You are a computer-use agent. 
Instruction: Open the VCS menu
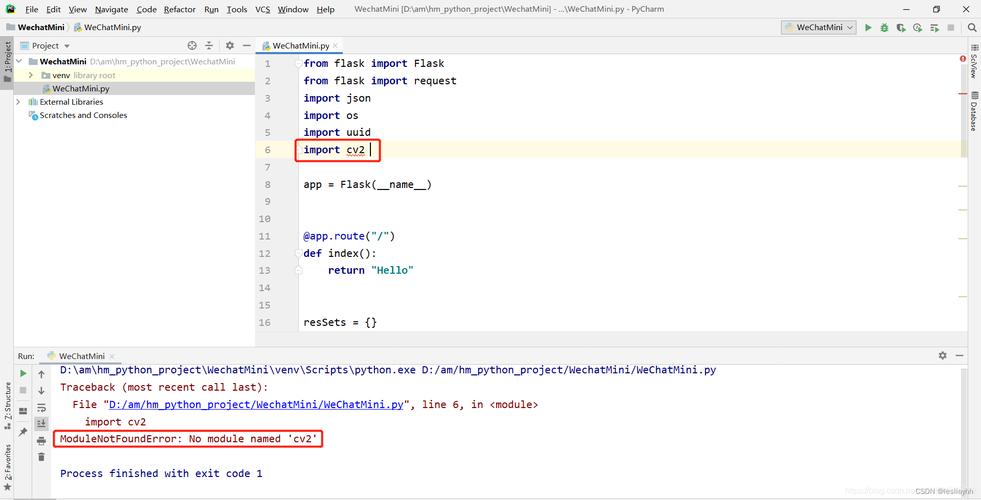(x=263, y=9)
